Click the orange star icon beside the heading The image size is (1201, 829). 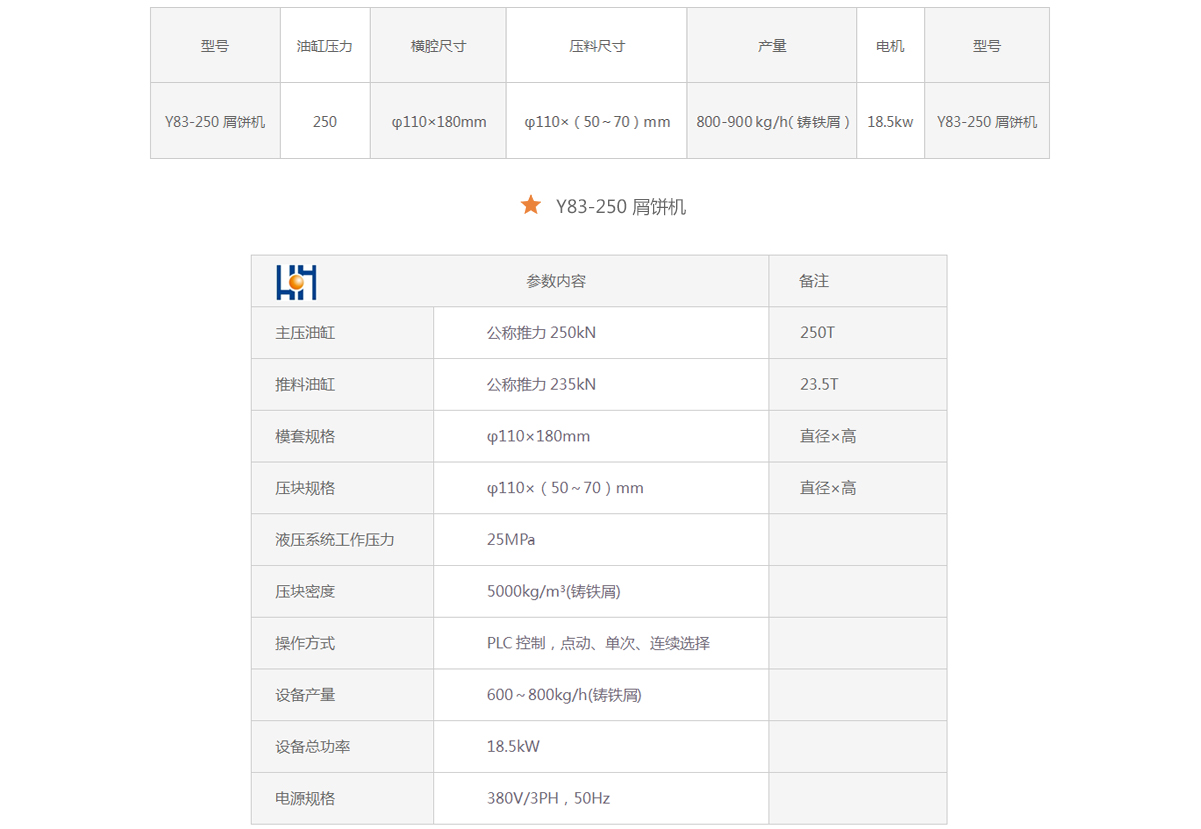(530, 205)
